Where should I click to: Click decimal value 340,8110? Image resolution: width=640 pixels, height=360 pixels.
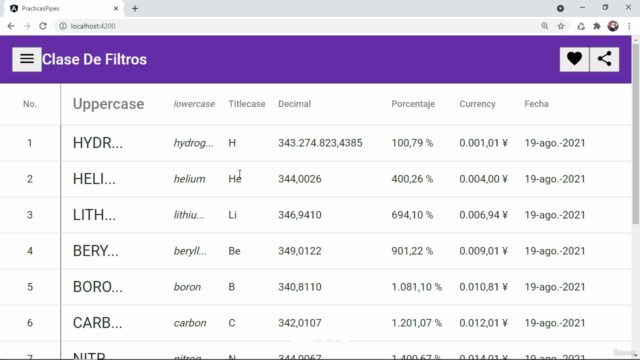(300, 287)
